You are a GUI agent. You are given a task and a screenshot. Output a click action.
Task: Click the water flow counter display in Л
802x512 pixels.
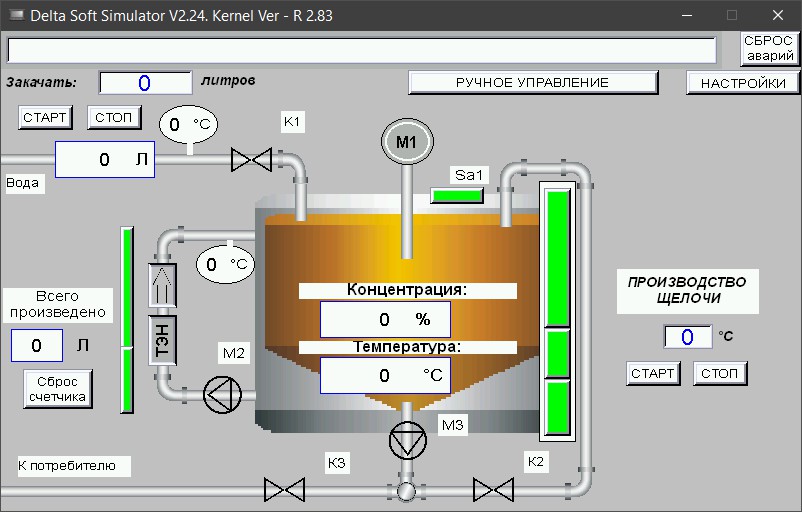click(x=105, y=160)
